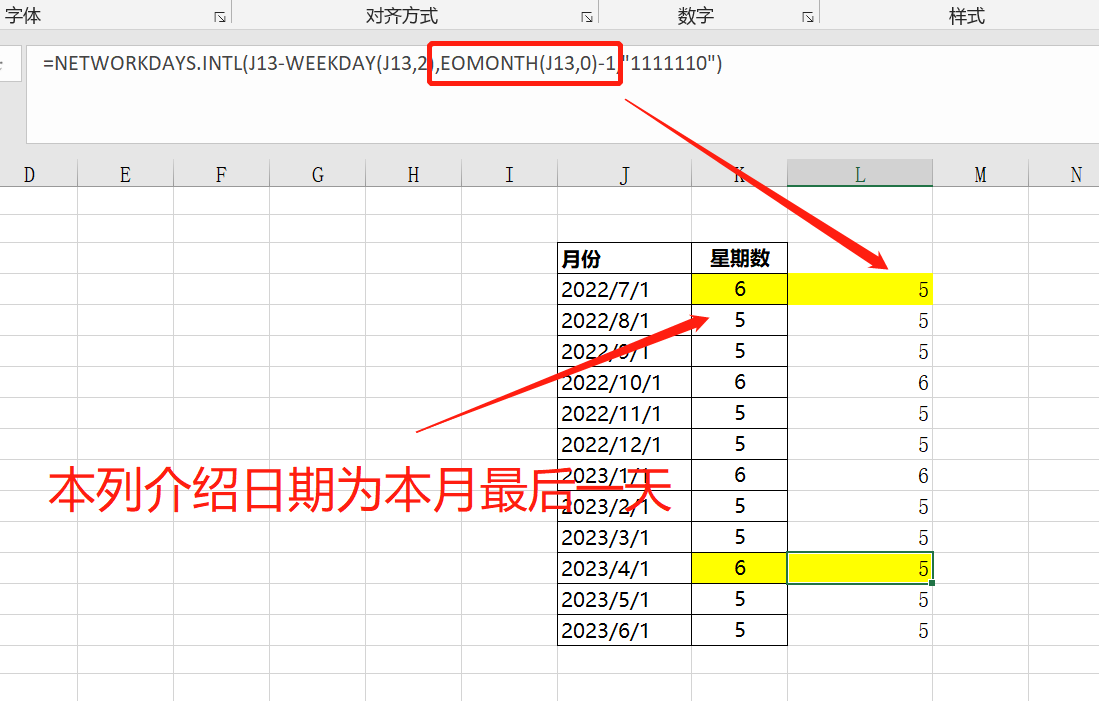Select 星期数 value in 2023/5/1 row
1099x701 pixels.
click(739, 599)
